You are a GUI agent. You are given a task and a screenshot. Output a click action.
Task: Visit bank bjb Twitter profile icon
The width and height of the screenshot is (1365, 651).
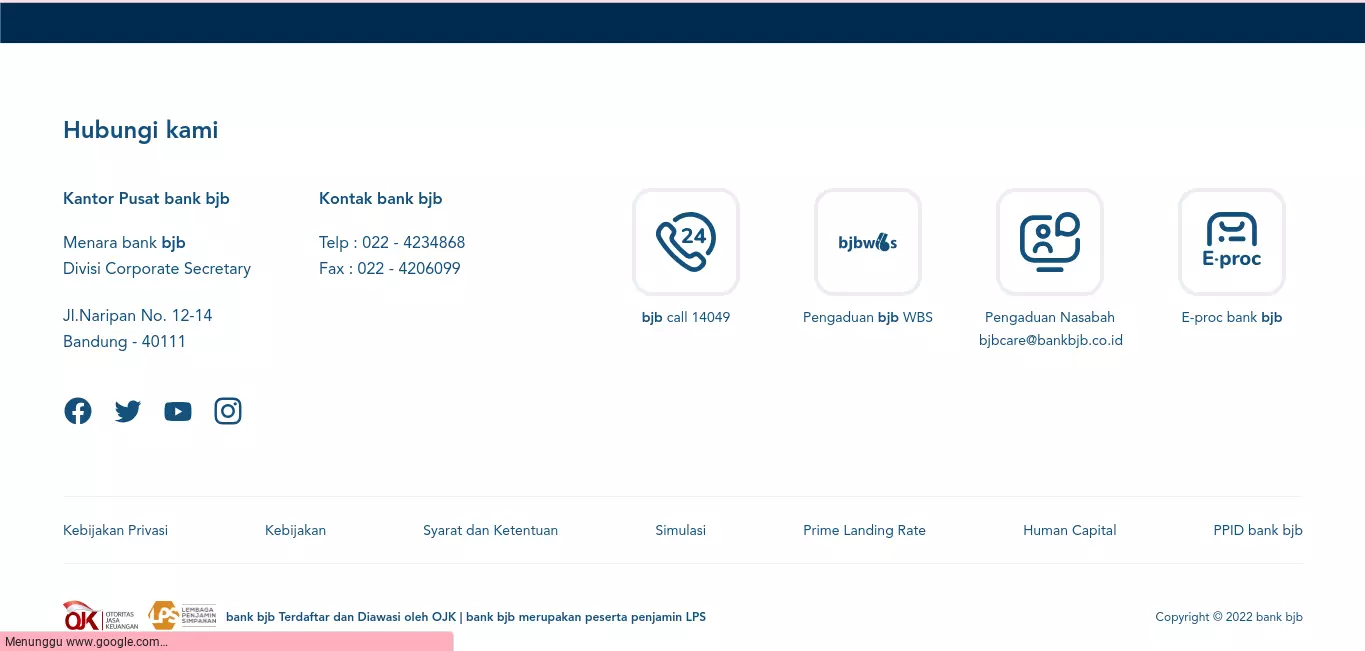pyautogui.click(x=128, y=411)
